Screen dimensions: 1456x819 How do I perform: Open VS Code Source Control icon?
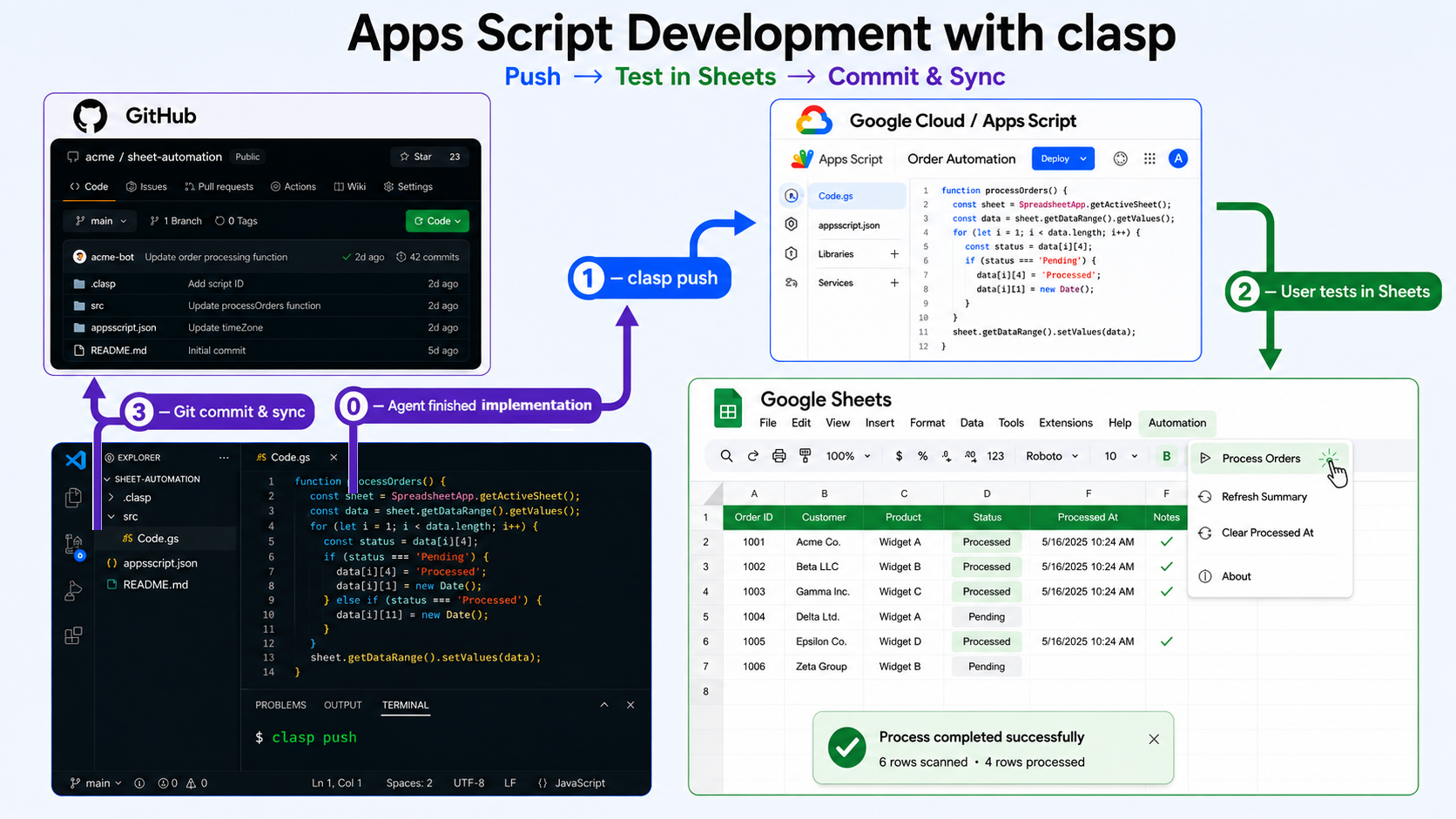pyautogui.click(x=74, y=545)
